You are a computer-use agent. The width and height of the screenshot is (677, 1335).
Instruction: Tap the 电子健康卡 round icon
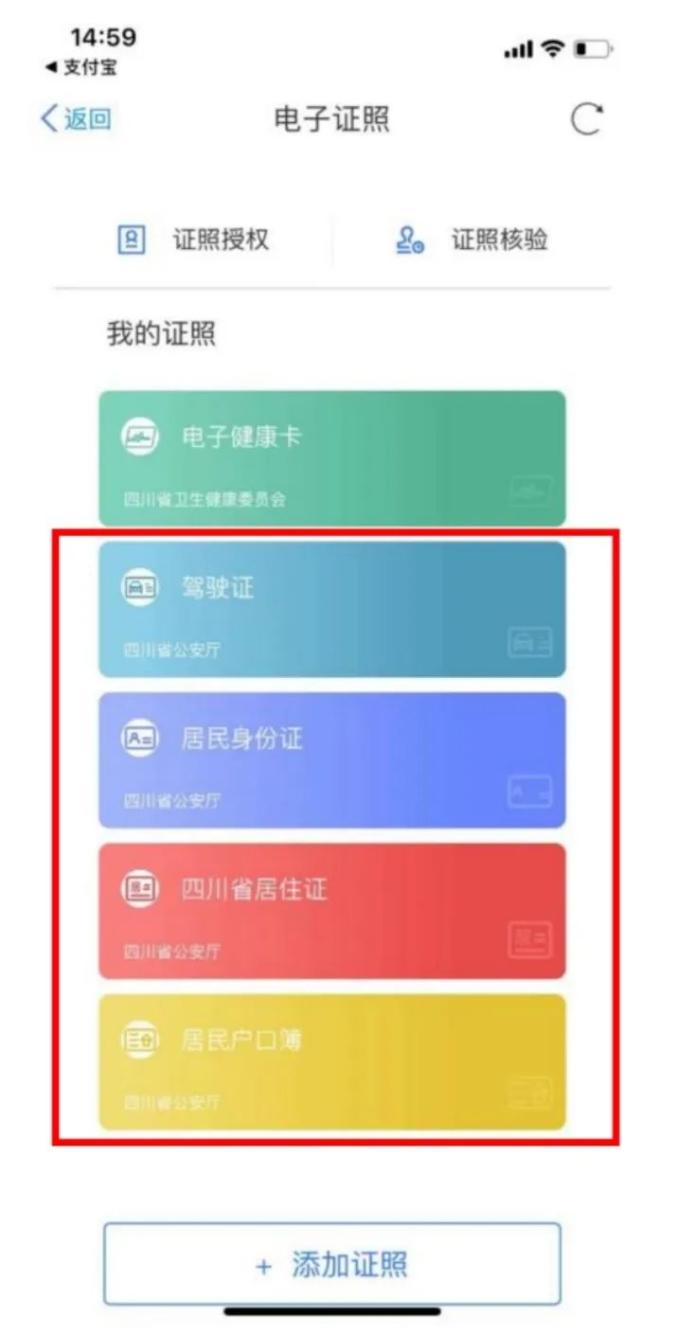coord(140,438)
